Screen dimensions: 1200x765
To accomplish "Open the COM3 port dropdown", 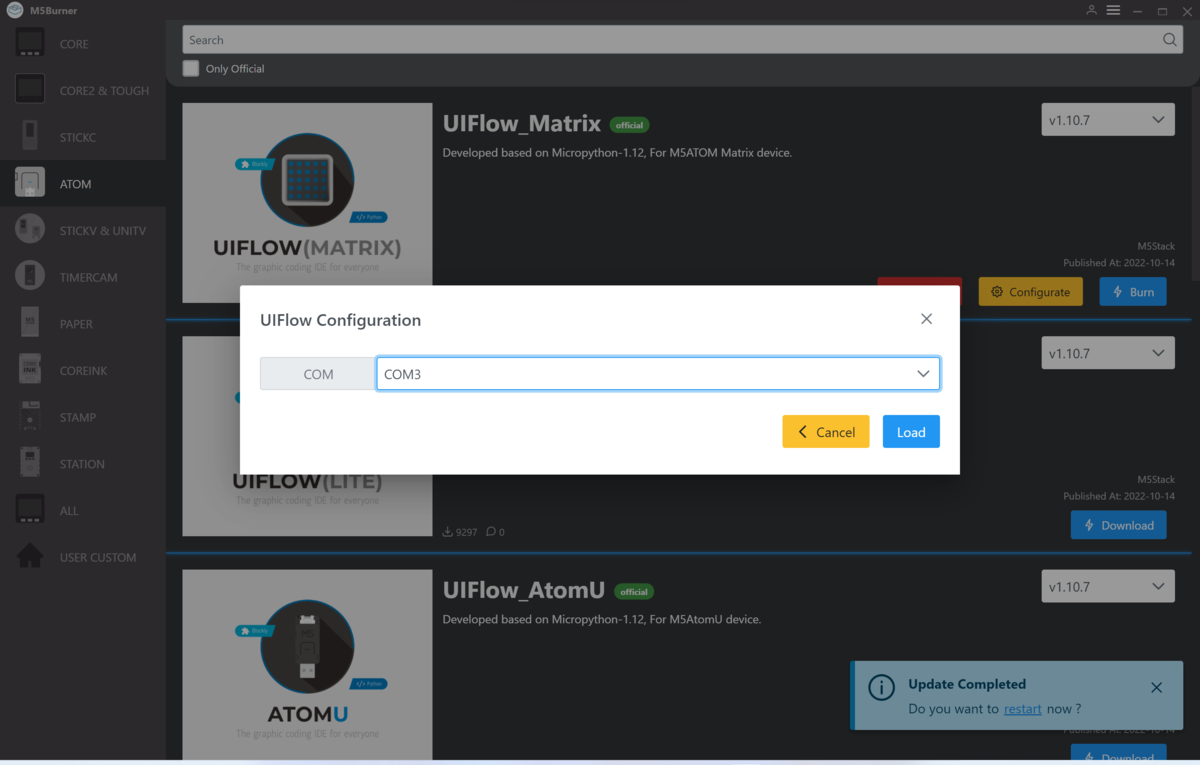I will tap(658, 374).
